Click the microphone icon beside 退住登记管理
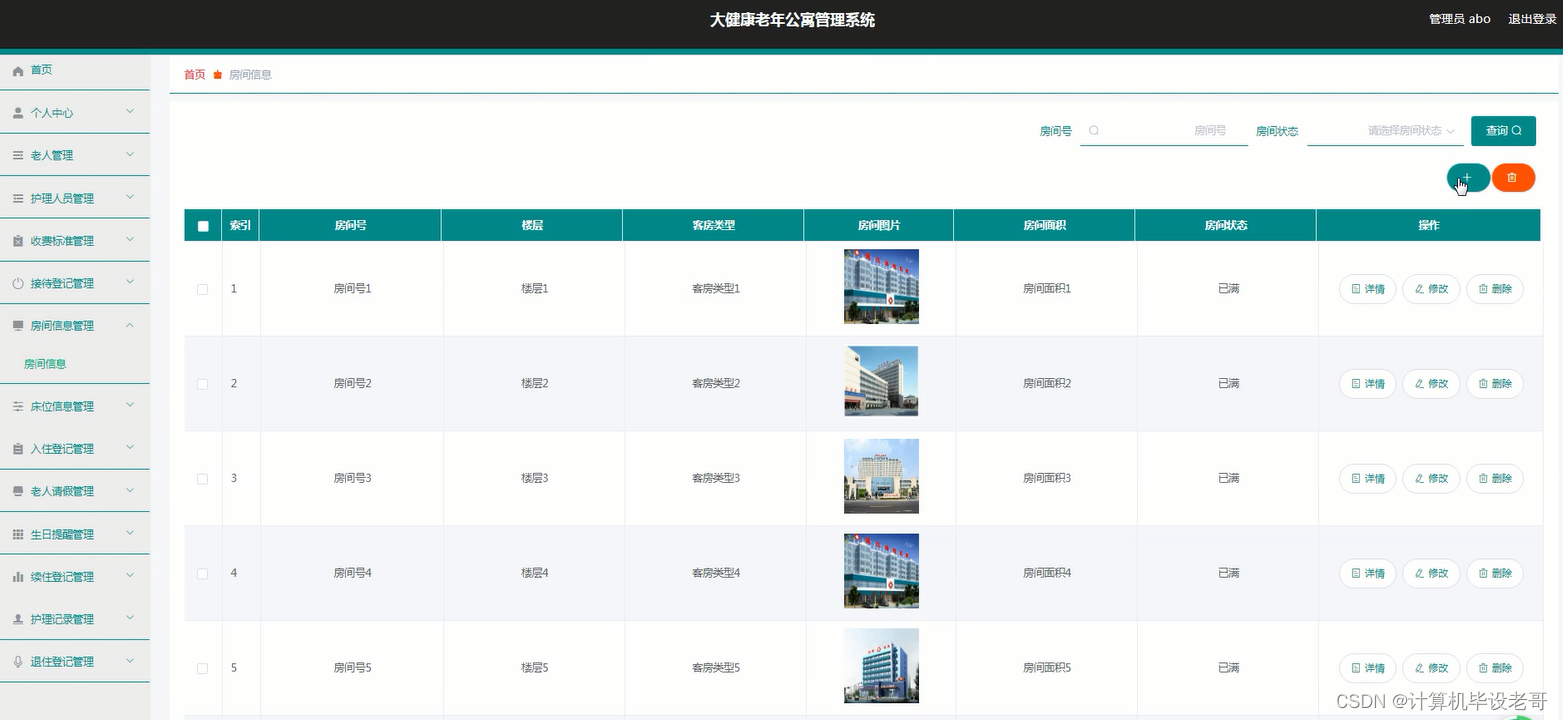This screenshot has height=720, width=1563. click(17, 661)
